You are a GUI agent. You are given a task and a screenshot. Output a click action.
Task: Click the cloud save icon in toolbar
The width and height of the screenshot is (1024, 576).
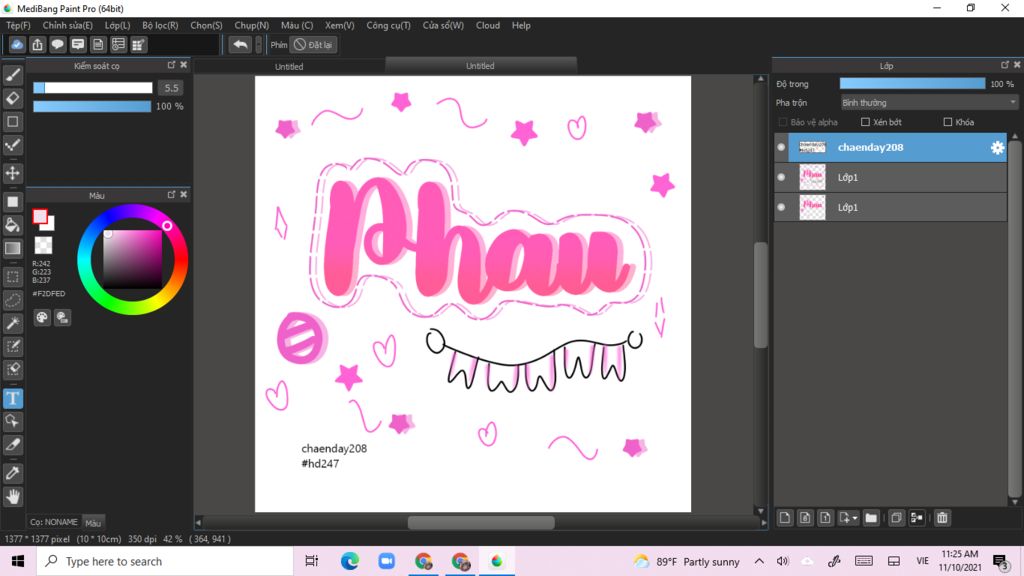pyautogui.click(x=17, y=44)
